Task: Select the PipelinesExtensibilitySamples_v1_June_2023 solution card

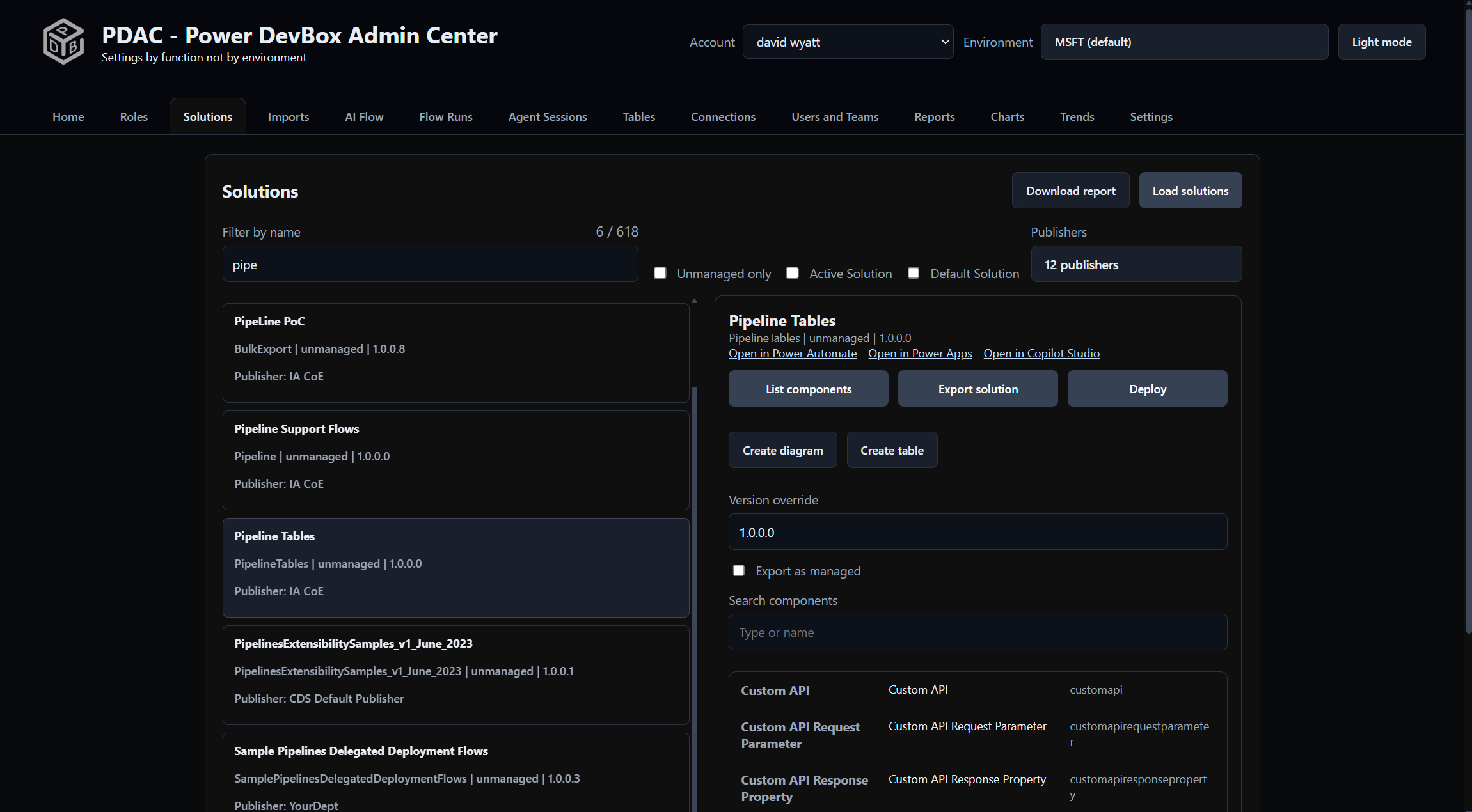Action: coord(455,675)
